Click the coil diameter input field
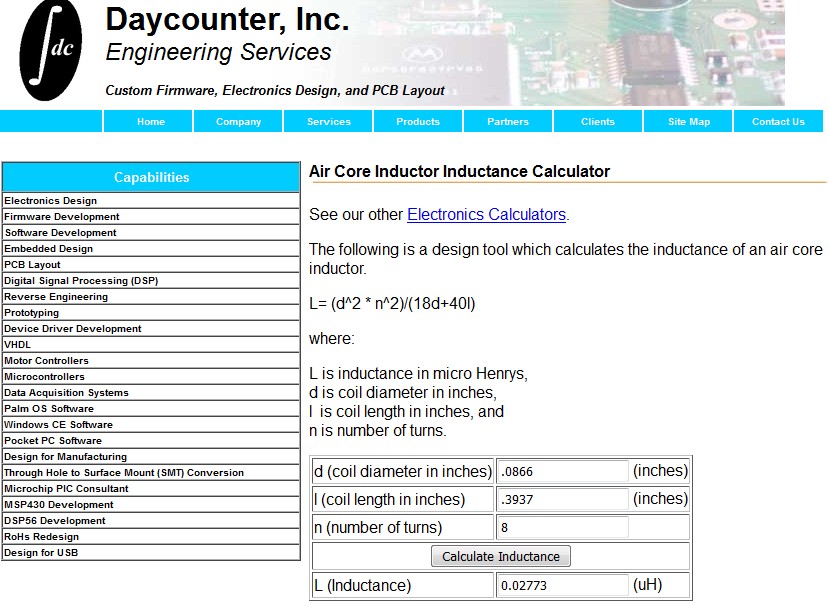Image resolution: width=830 pixels, height=609 pixels. pyautogui.click(x=560, y=471)
